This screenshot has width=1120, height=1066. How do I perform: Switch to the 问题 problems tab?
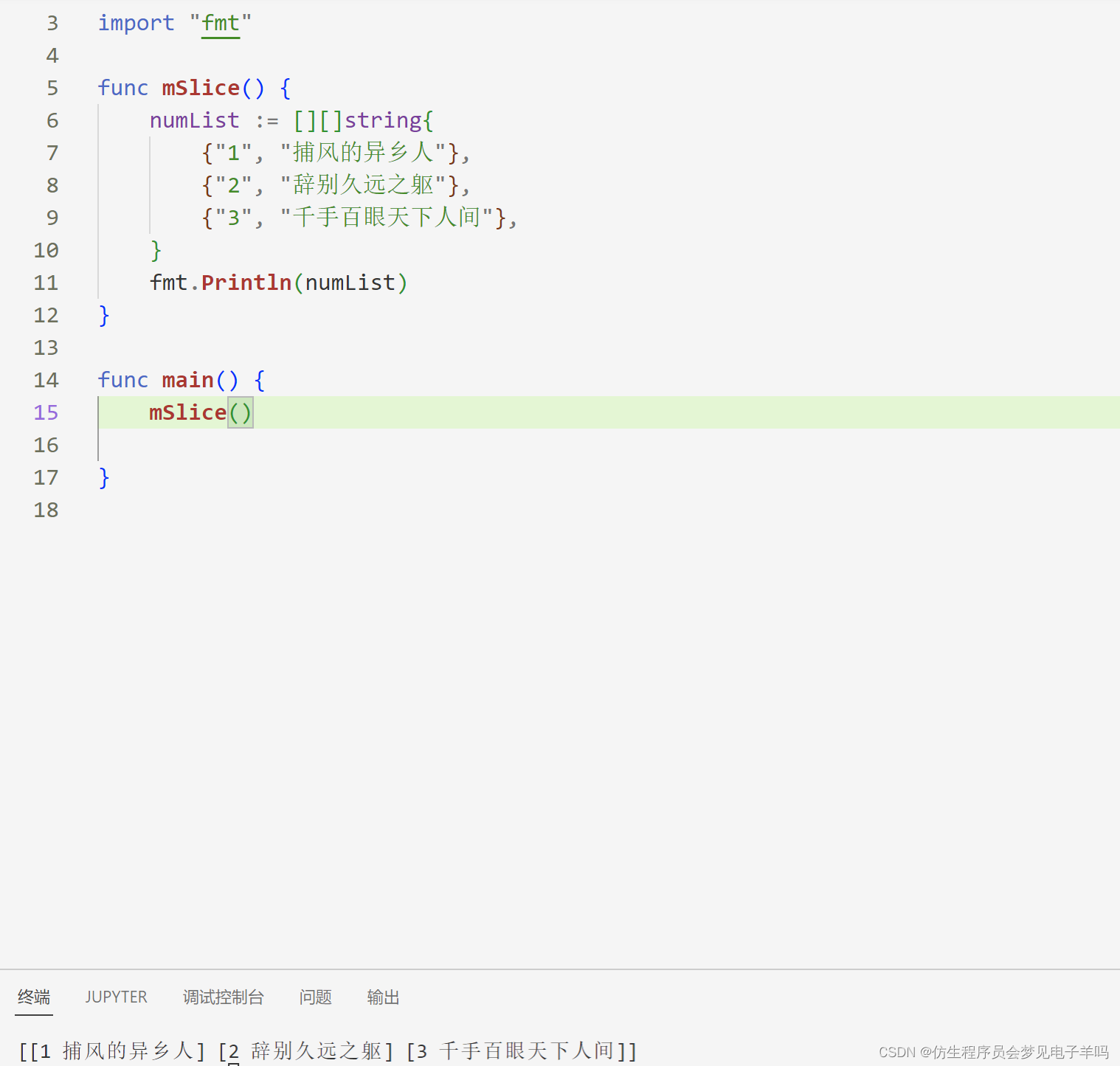315,997
